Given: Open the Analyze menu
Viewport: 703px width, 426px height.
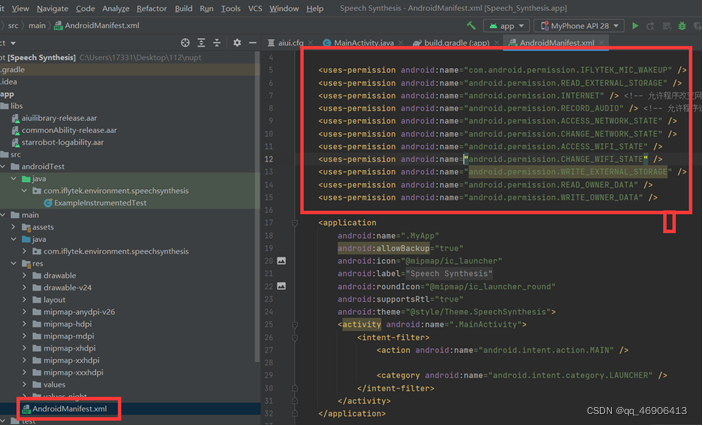Looking at the screenshot, I should pyautogui.click(x=116, y=9).
